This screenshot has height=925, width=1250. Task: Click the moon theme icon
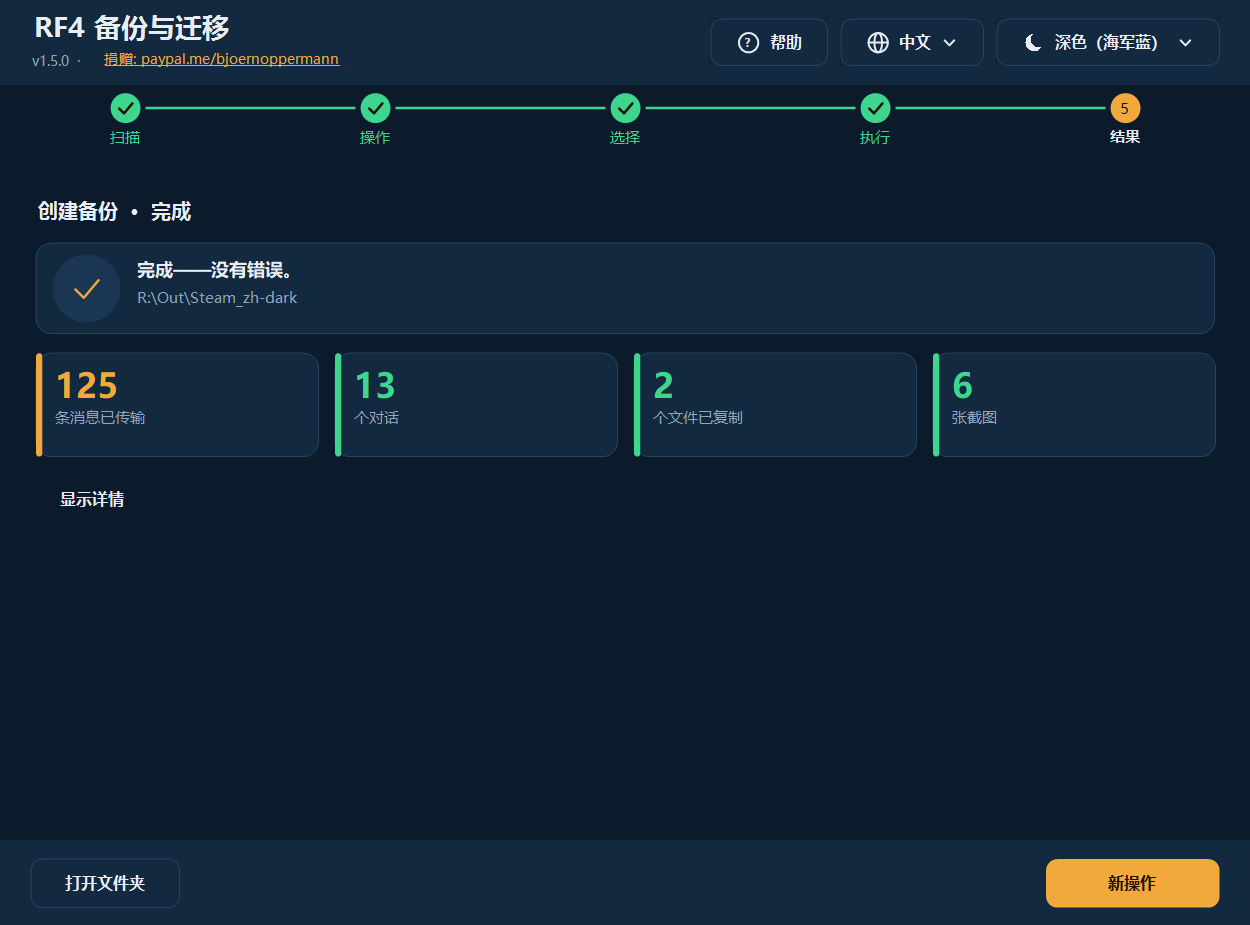click(1034, 42)
